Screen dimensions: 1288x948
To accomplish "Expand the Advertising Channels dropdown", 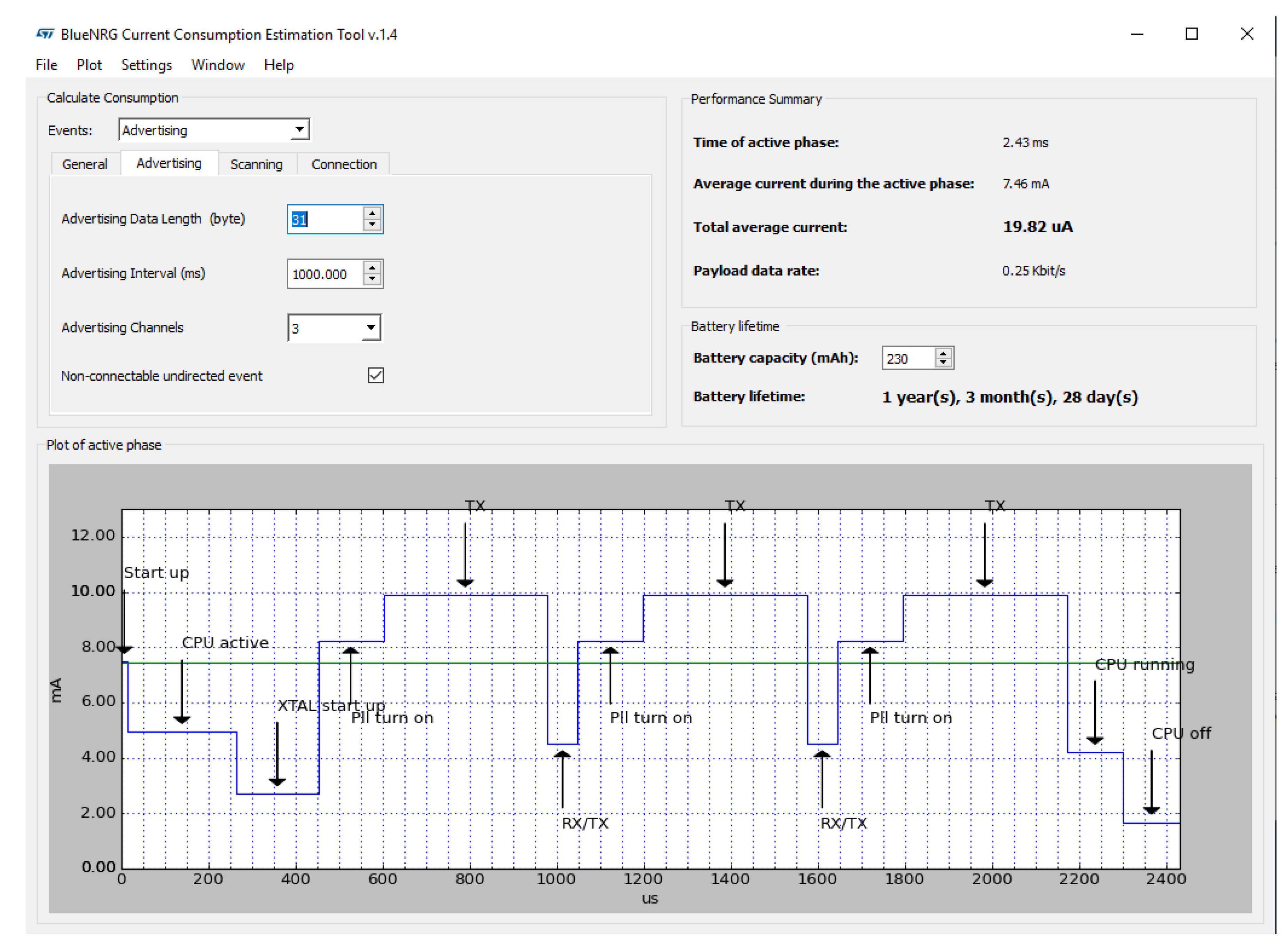I will point(370,328).
